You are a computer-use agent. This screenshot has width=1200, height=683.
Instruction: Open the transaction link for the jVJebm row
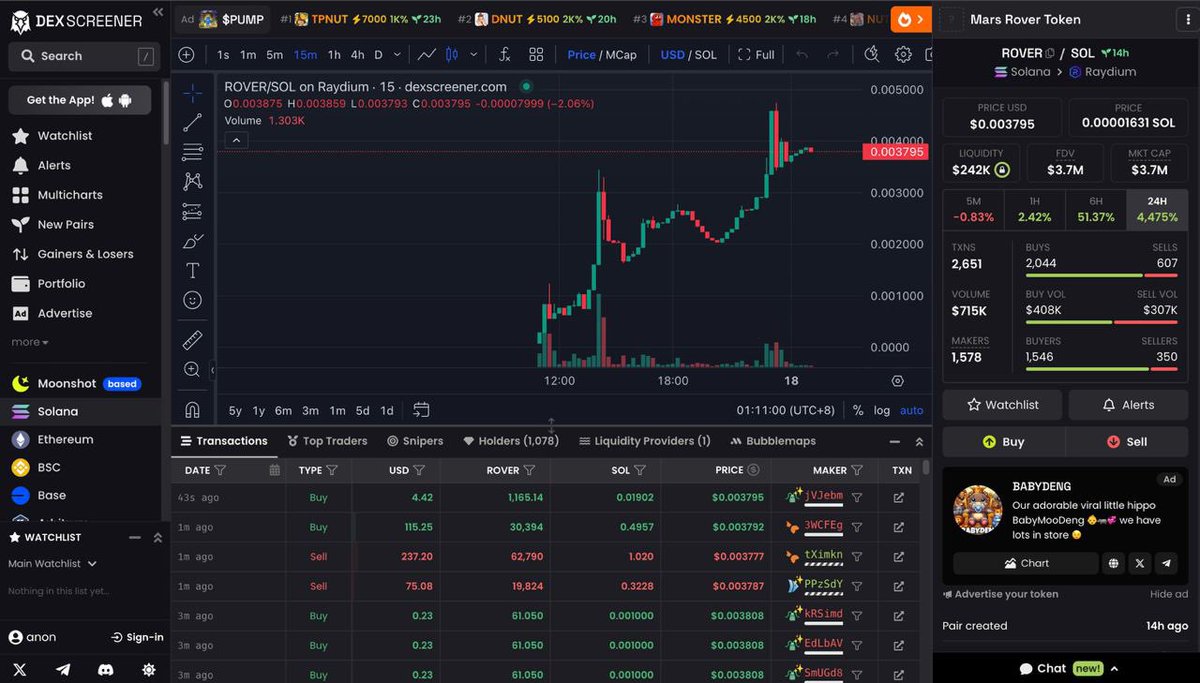click(x=898, y=497)
